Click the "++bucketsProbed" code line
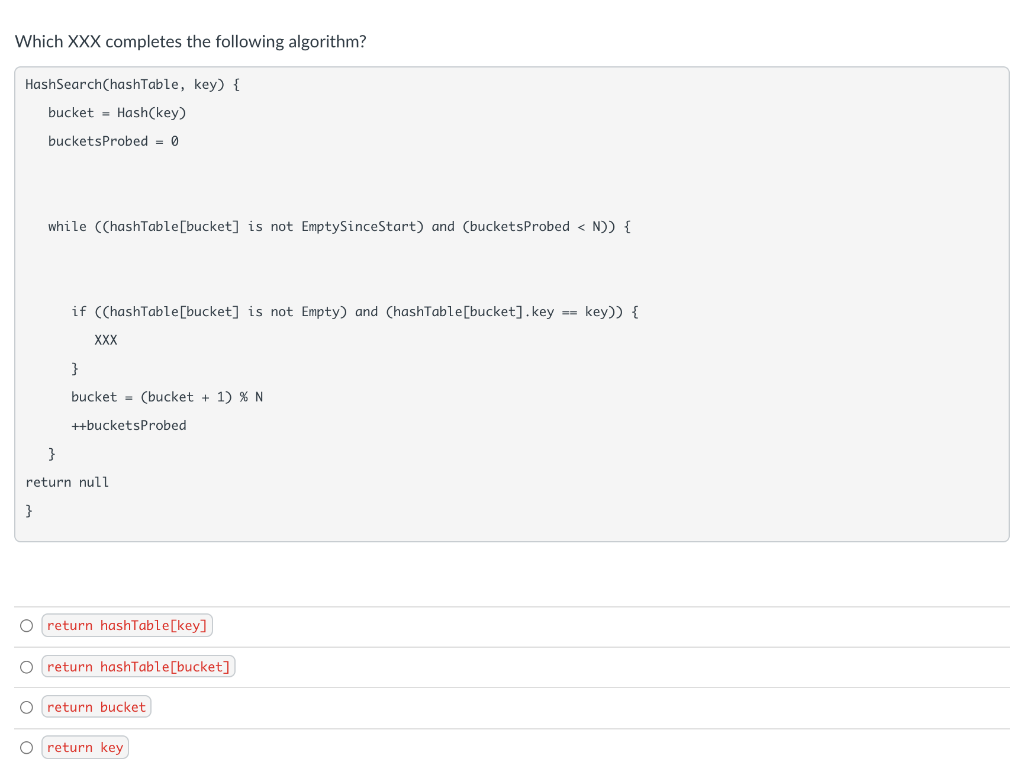 [128, 425]
